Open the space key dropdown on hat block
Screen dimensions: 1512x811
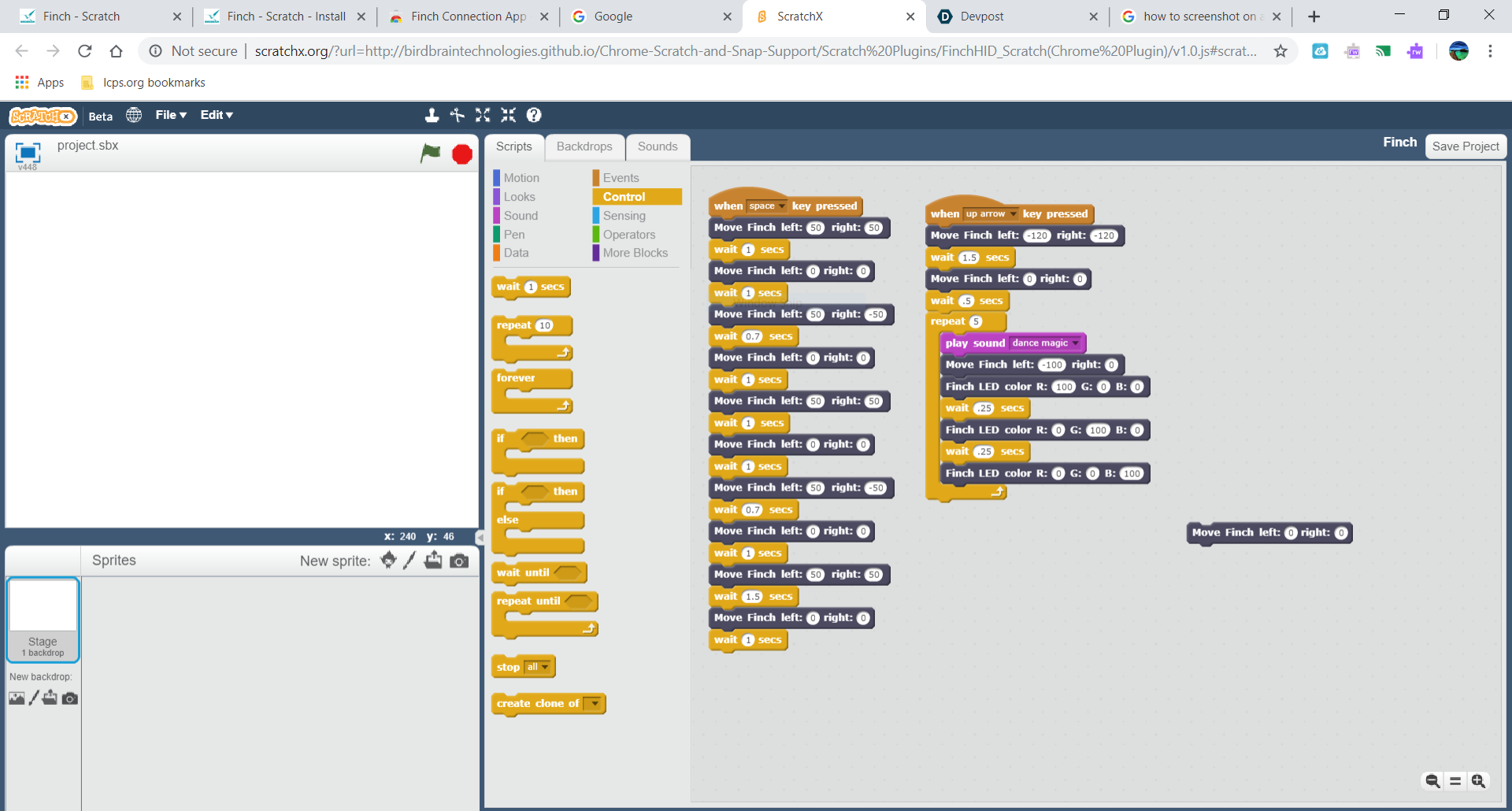pyautogui.click(x=767, y=206)
